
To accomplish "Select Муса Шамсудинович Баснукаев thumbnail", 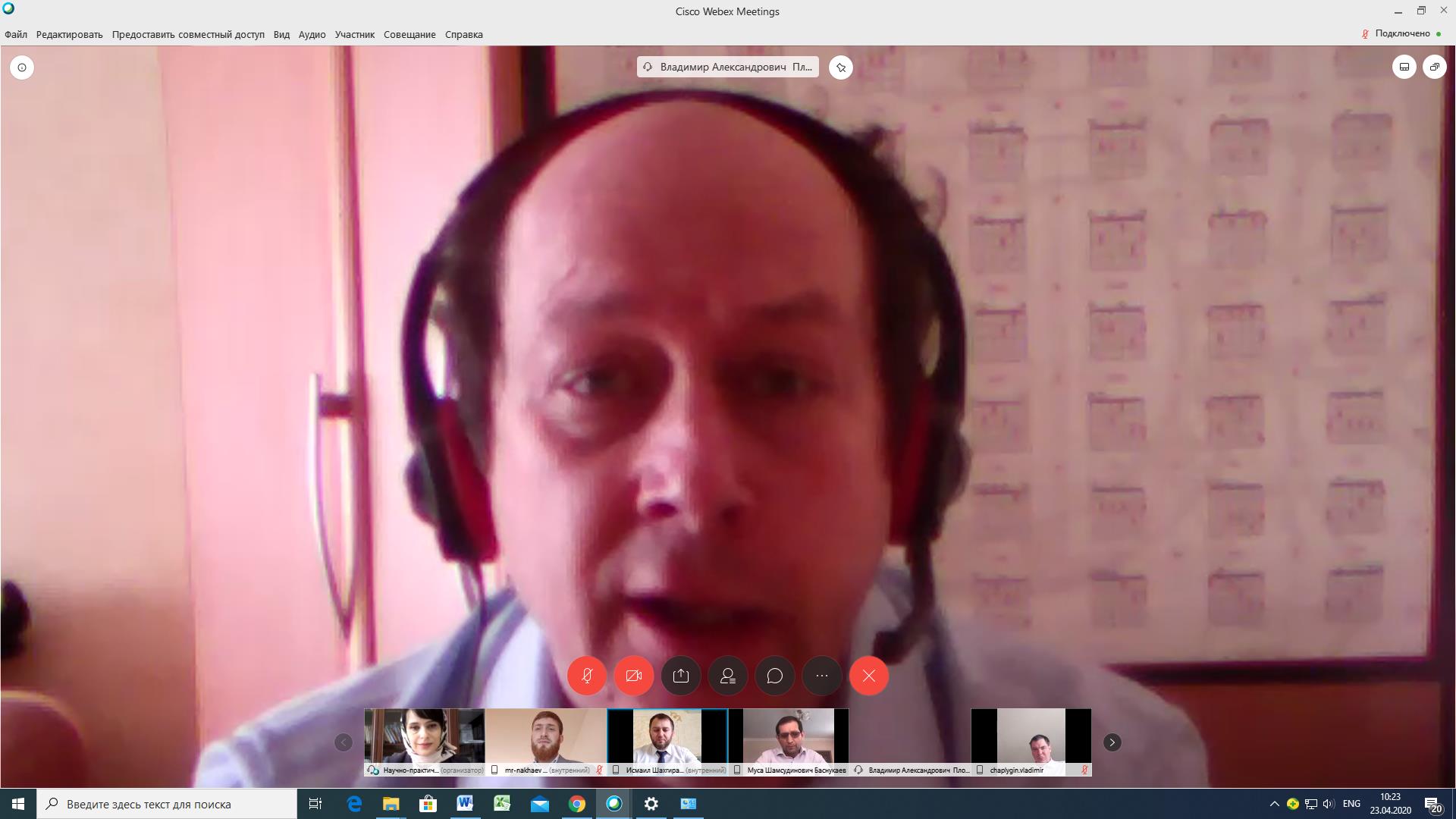I will 789,742.
